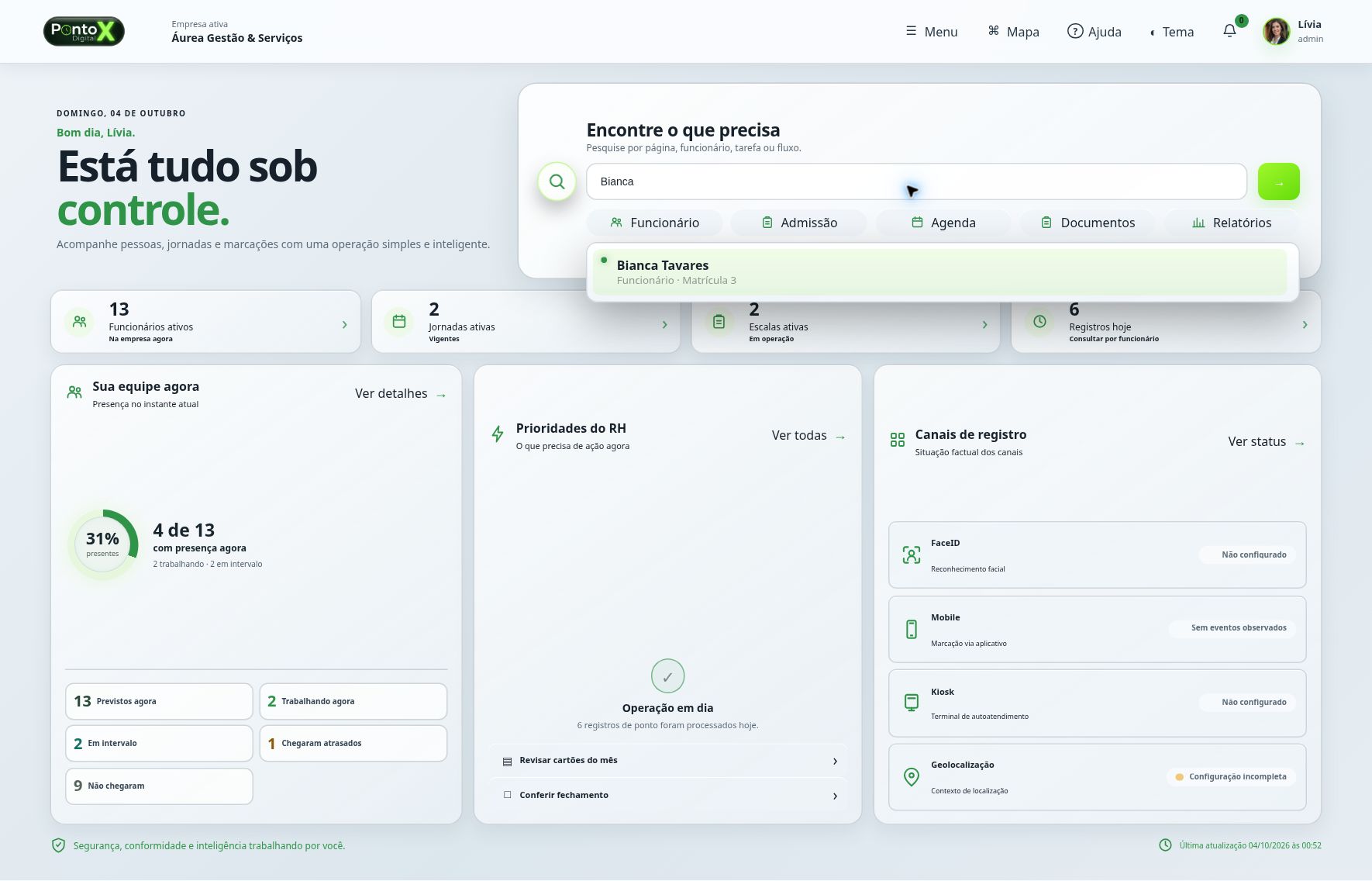Expand the Escalas ativas card chevron
1372x881 pixels.
(x=984, y=325)
